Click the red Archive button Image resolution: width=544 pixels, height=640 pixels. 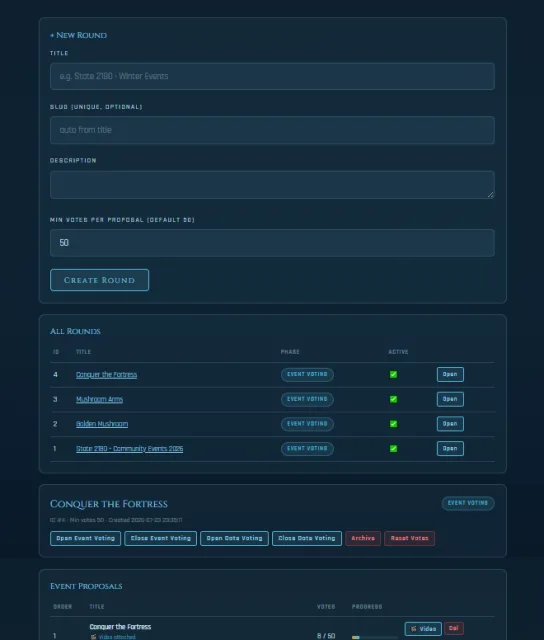(363, 538)
